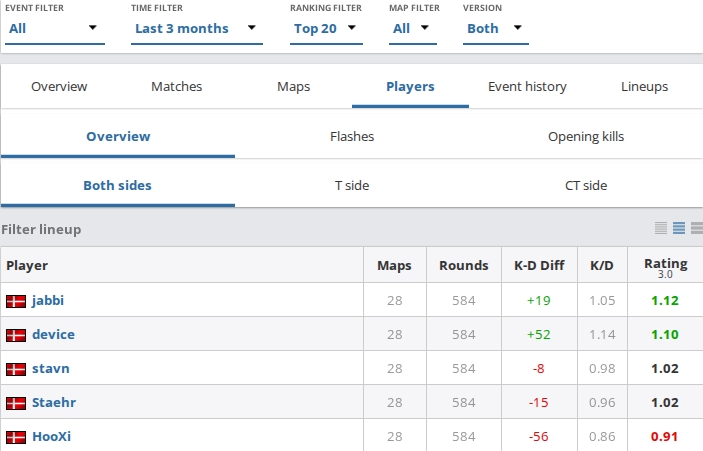This screenshot has height=451, width=703.
Task: Show T side stats
Action: (352, 185)
